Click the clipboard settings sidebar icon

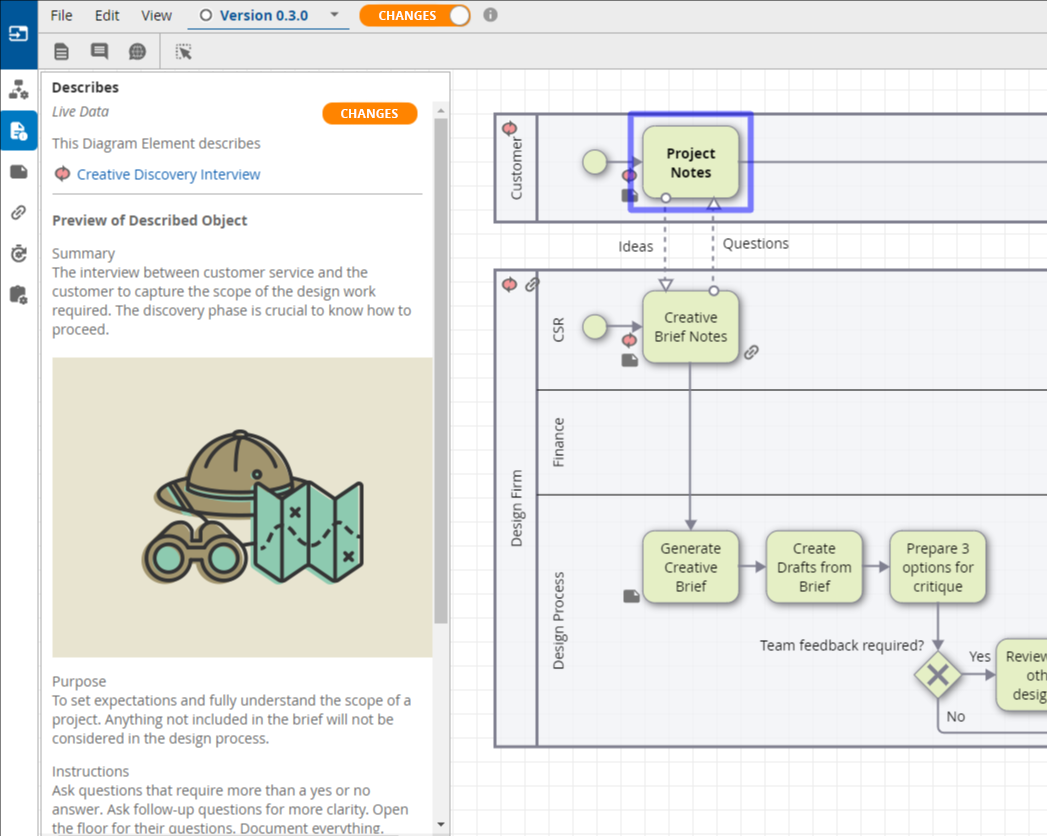point(18,295)
